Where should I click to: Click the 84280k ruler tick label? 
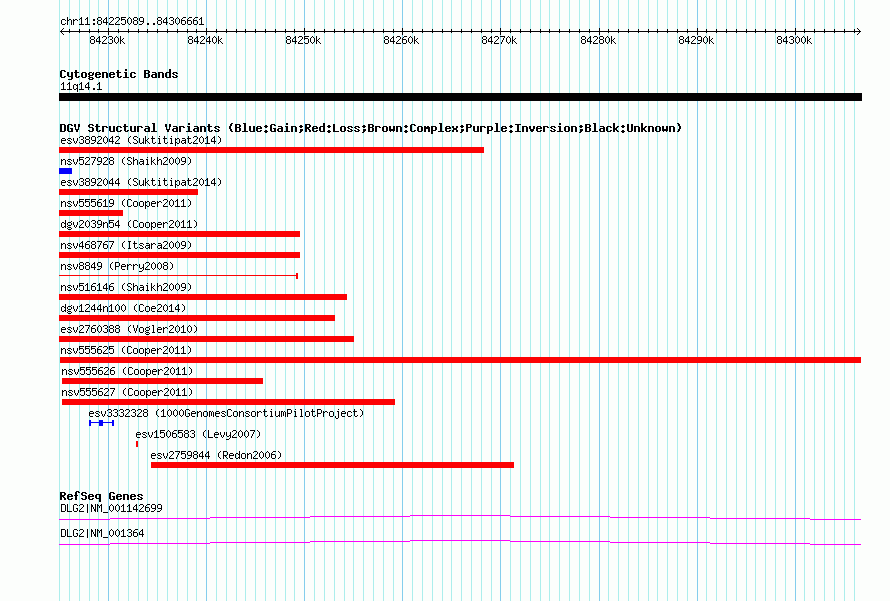[x=598, y=40]
